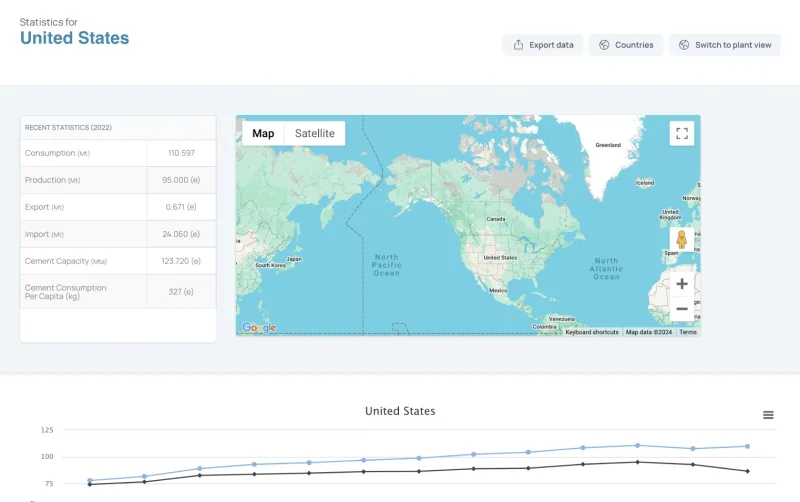The height and width of the screenshot is (502, 800).
Task: Click the United States map label
Action: tap(501, 258)
